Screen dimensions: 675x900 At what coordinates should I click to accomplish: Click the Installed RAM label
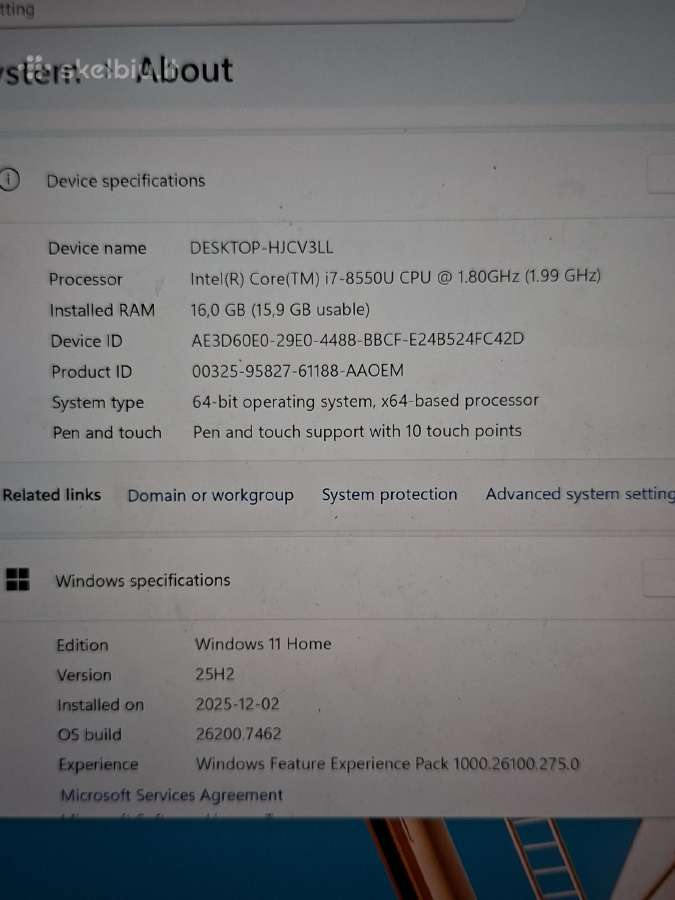tap(102, 311)
